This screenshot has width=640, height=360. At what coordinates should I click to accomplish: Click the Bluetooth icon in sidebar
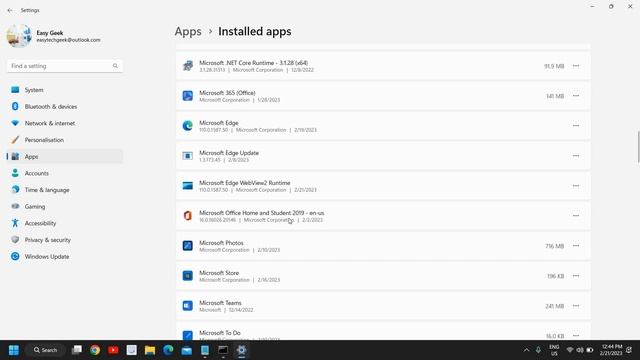point(15,106)
